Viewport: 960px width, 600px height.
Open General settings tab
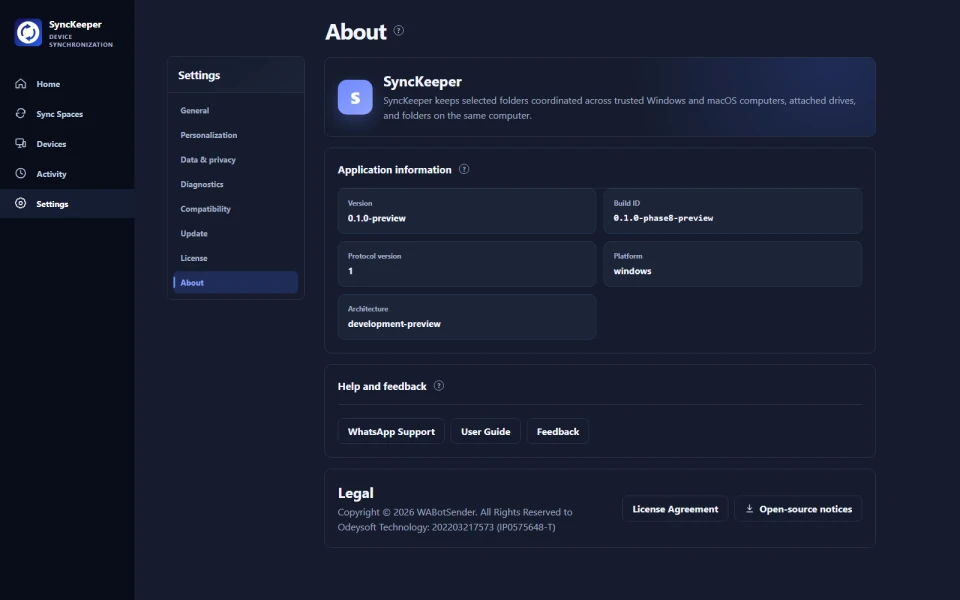pyautogui.click(x=236, y=110)
